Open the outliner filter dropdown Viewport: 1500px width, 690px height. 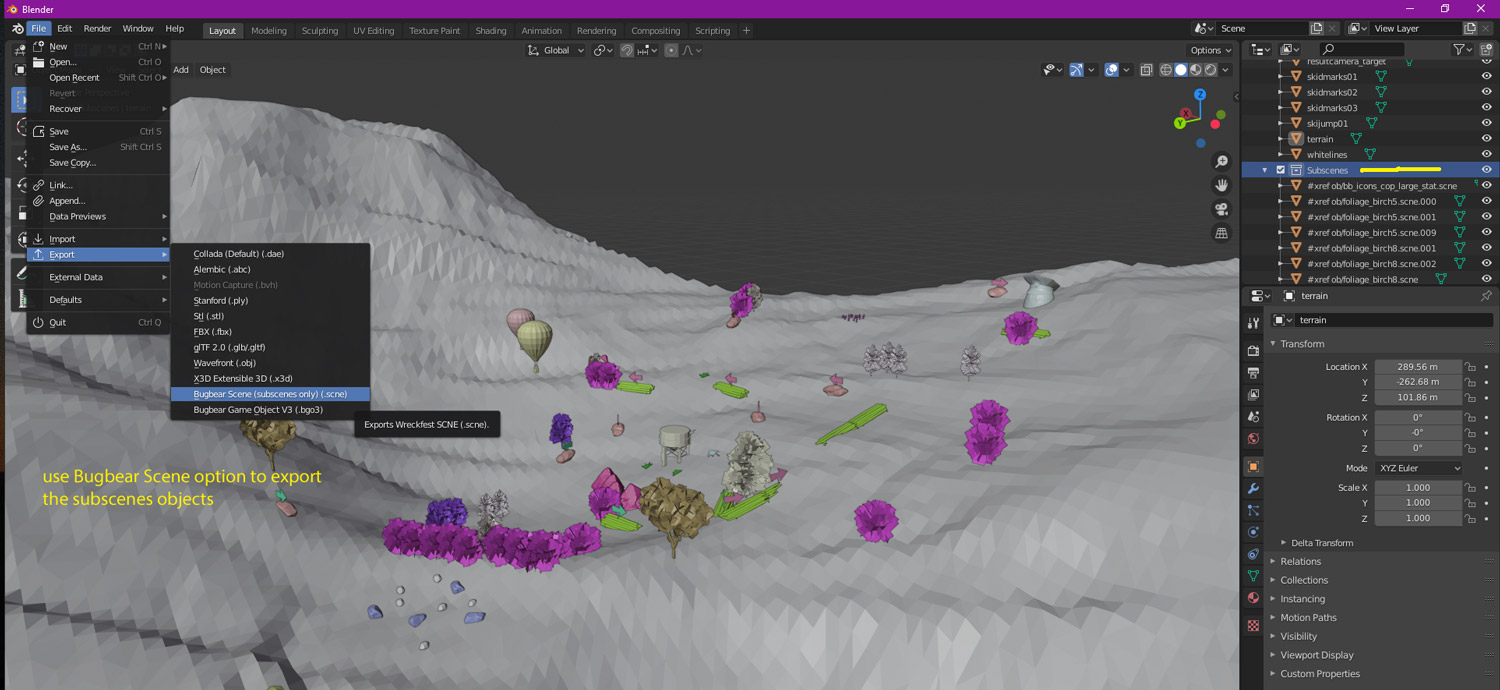(x=1463, y=49)
